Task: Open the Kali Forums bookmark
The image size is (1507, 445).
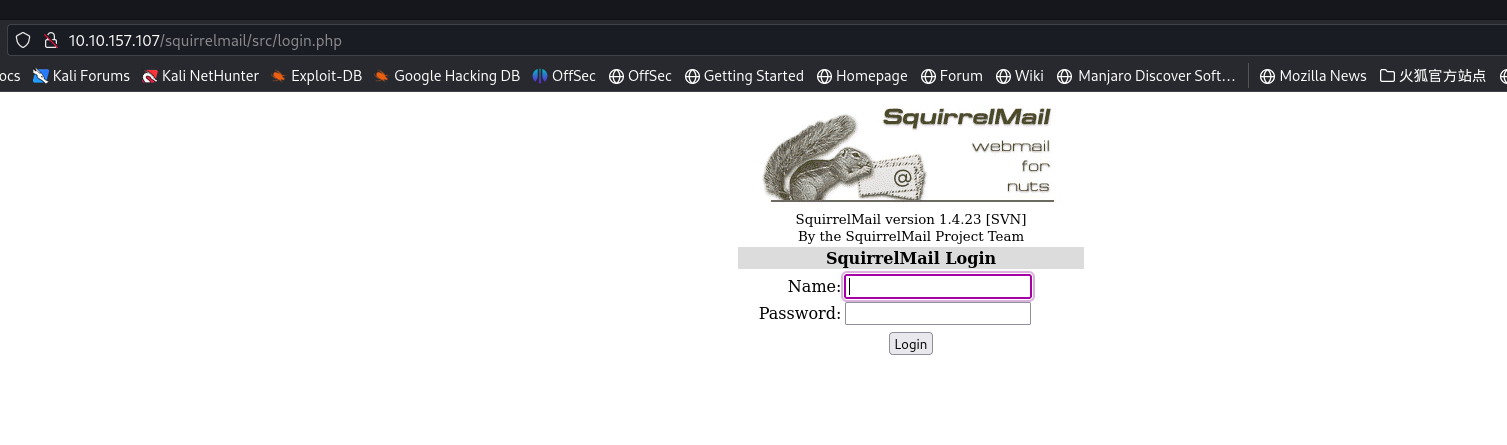Action: (x=82, y=76)
